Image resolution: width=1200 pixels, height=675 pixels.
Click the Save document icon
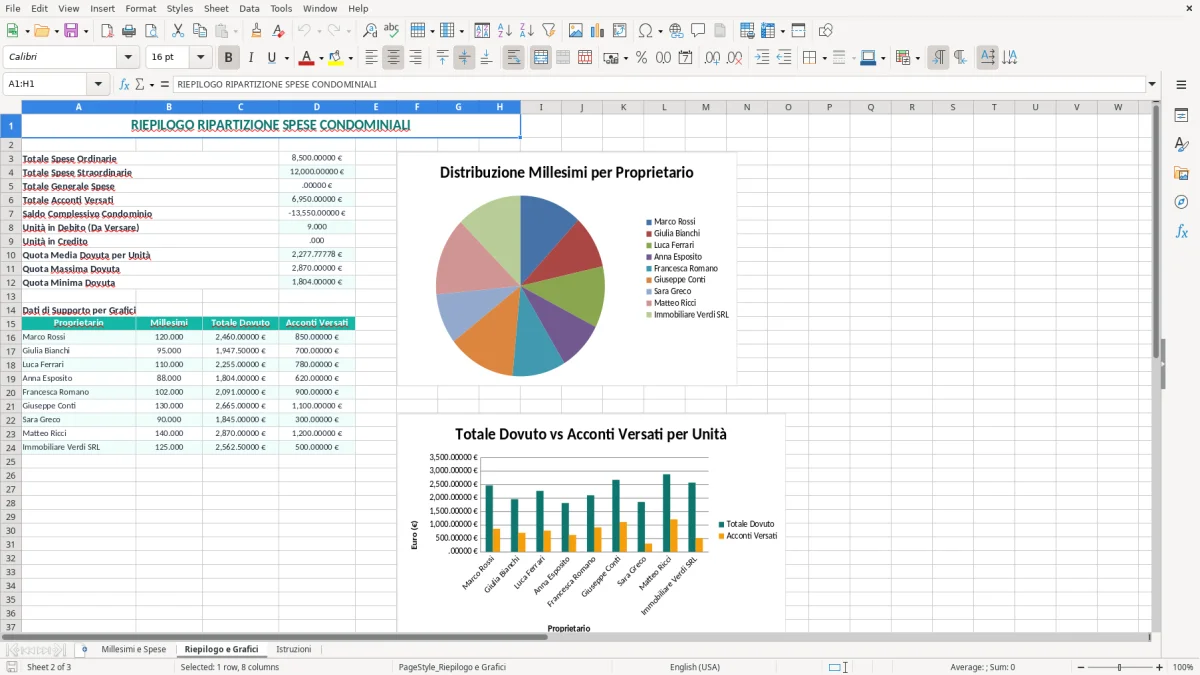tap(71, 31)
